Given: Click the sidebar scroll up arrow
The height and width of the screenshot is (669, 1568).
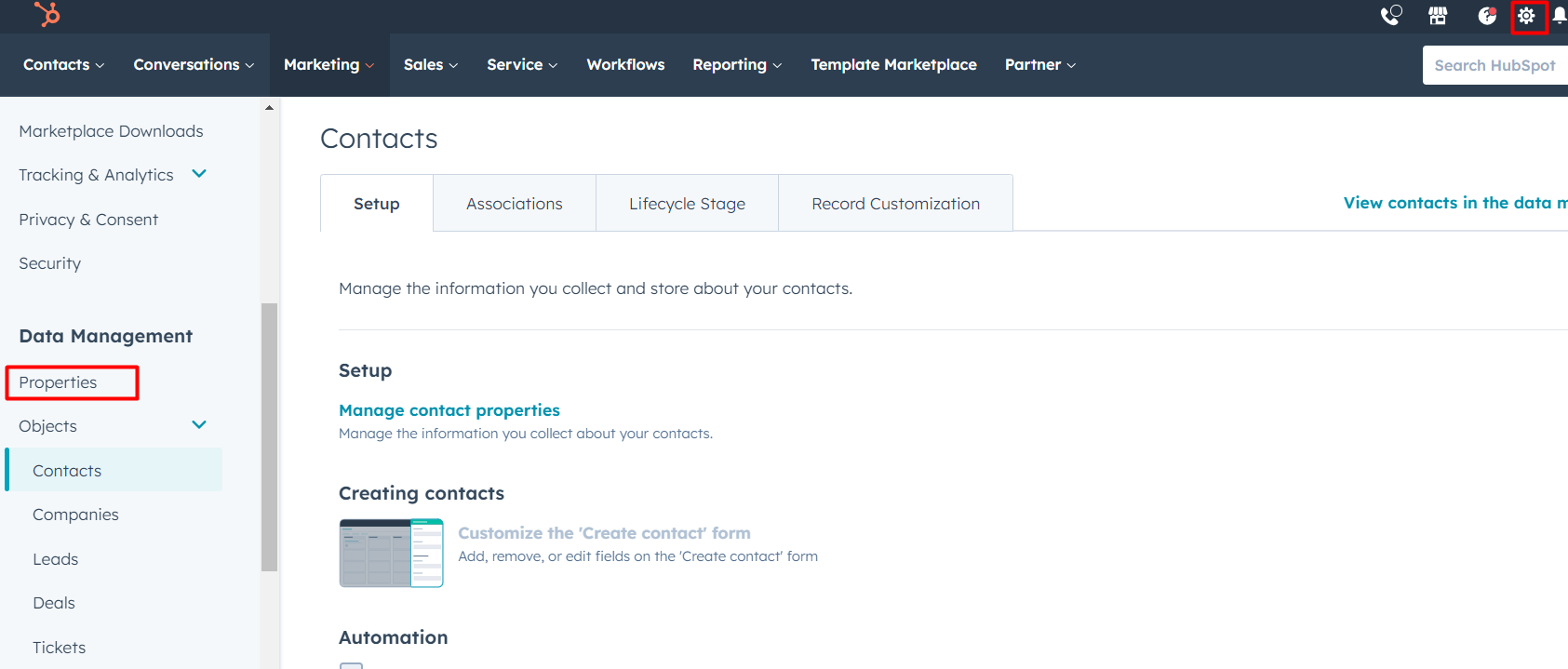Looking at the screenshot, I should point(269,108).
